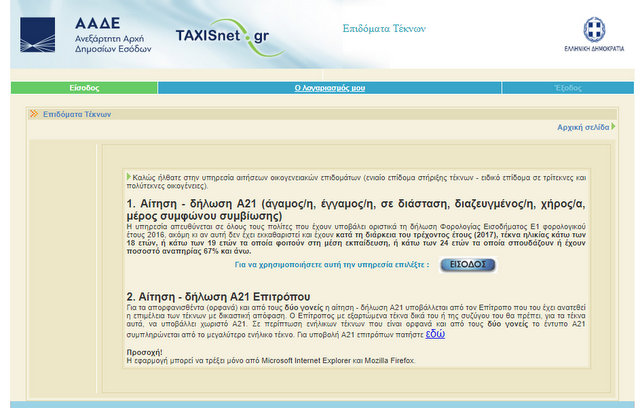This screenshot has height=408, width=640.
Task: Click the orange double-arrow breadcrumb icon
Action: tap(34, 114)
